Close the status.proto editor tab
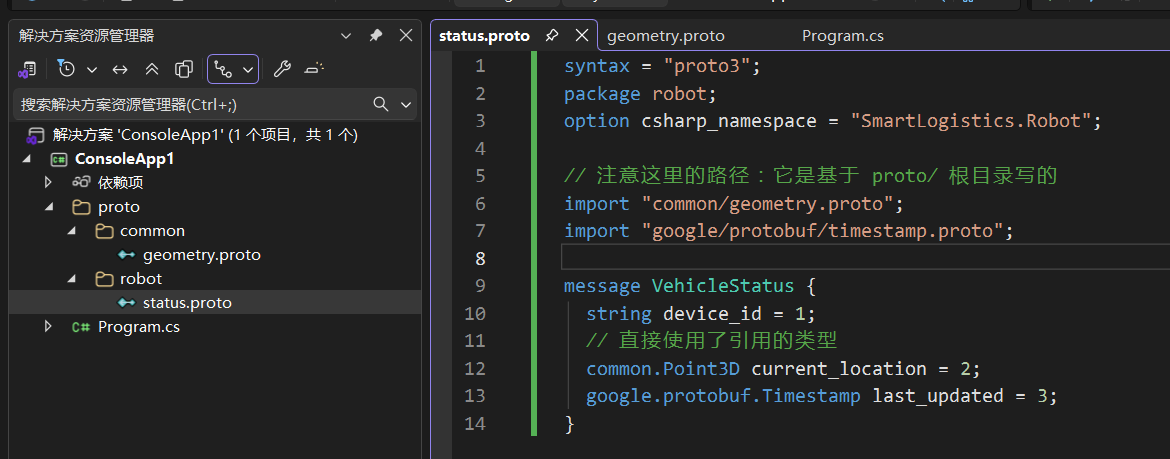This screenshot has width=1170, height=459. coord(581,36)
